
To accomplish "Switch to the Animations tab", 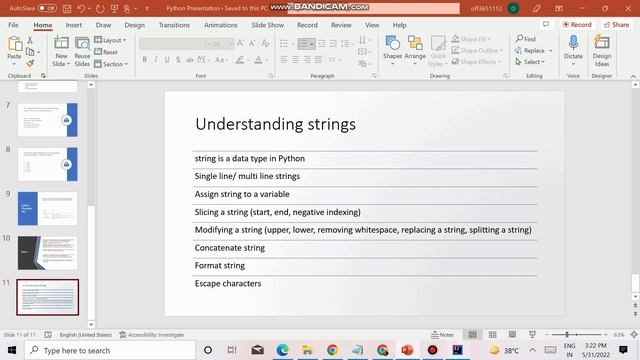I will (220, 25).
